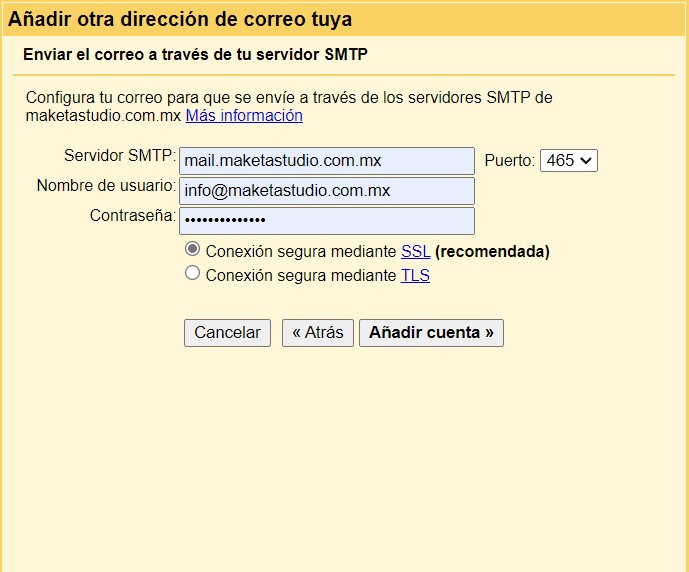Click the title "Añadir otra dirección de correo tuya"
This screenshot has height=572, width=689.
pyautogui.click(x=180, y=19)
